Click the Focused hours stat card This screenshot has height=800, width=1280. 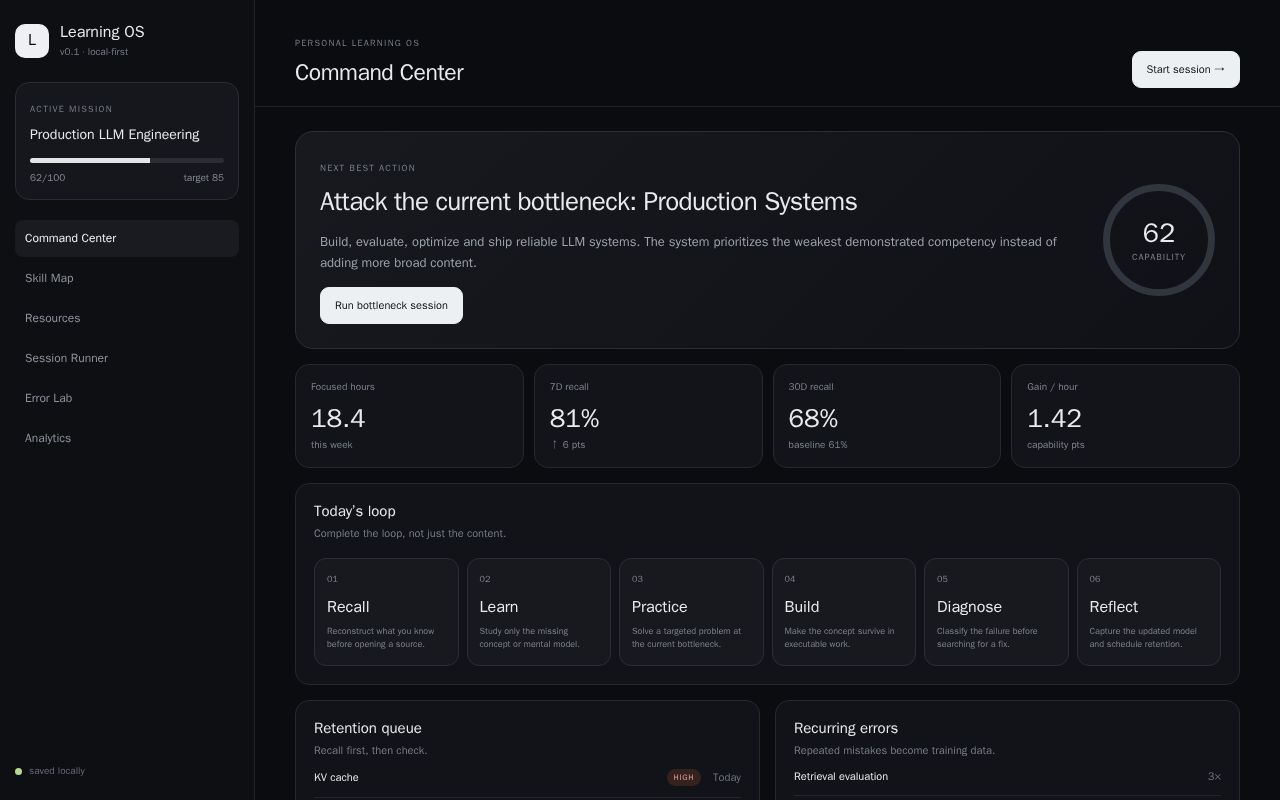[409, 416]
